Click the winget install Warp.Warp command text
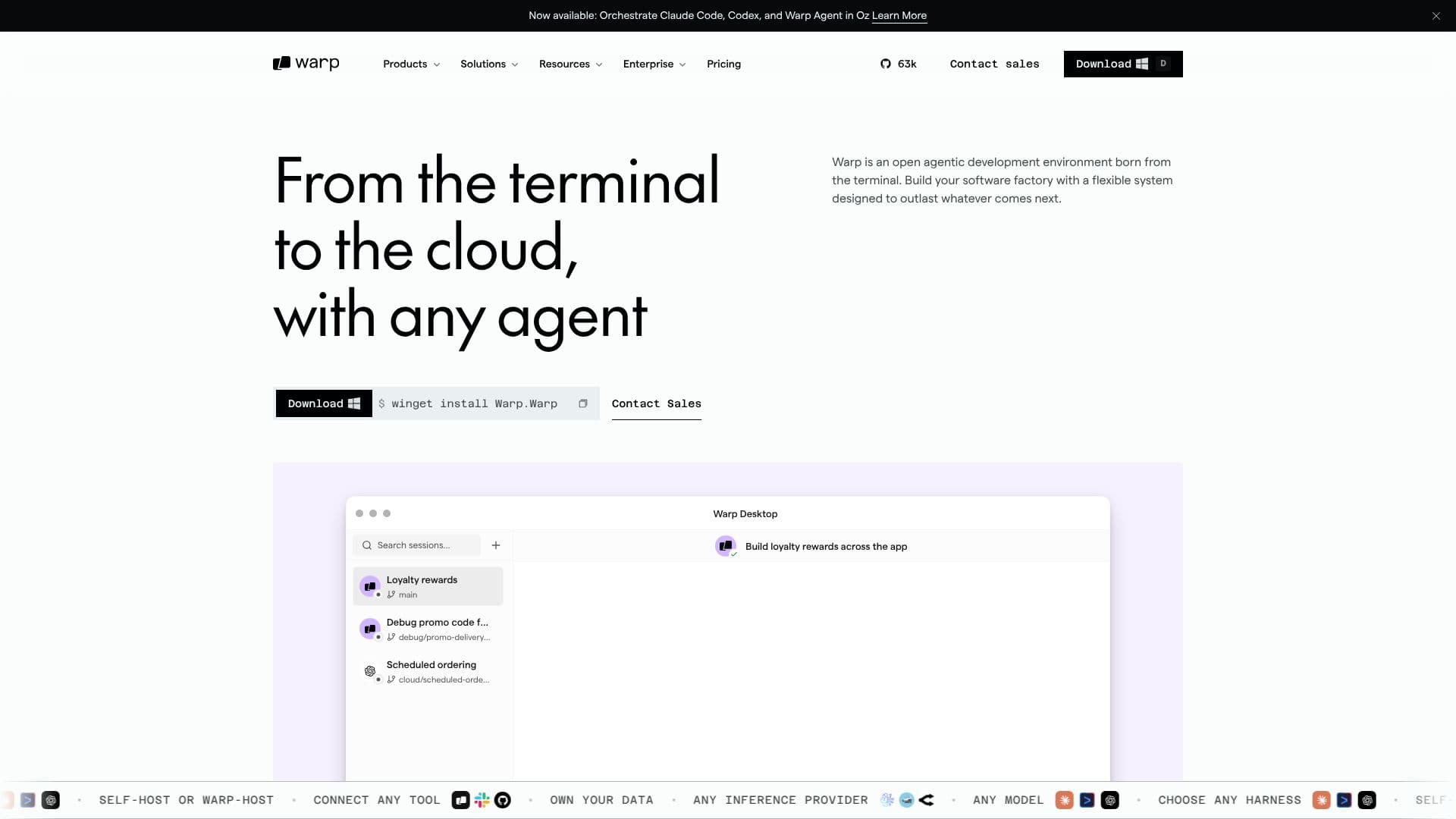Image resolution: width=1456 pixels, height=819 pixels. (475, 403)
